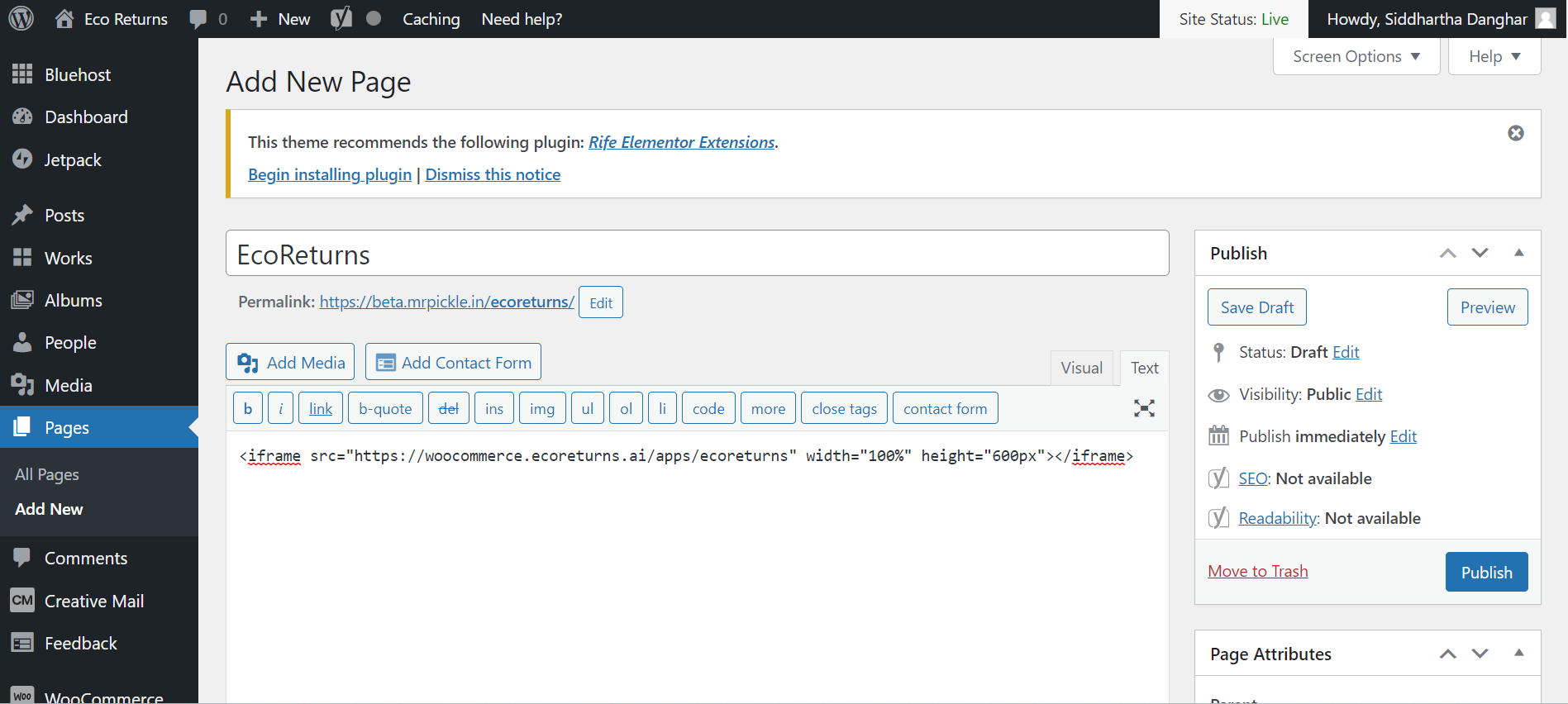Move Page Attributes panel up
This screenshot has width=1568, height=704.
tap(1447, 654)
